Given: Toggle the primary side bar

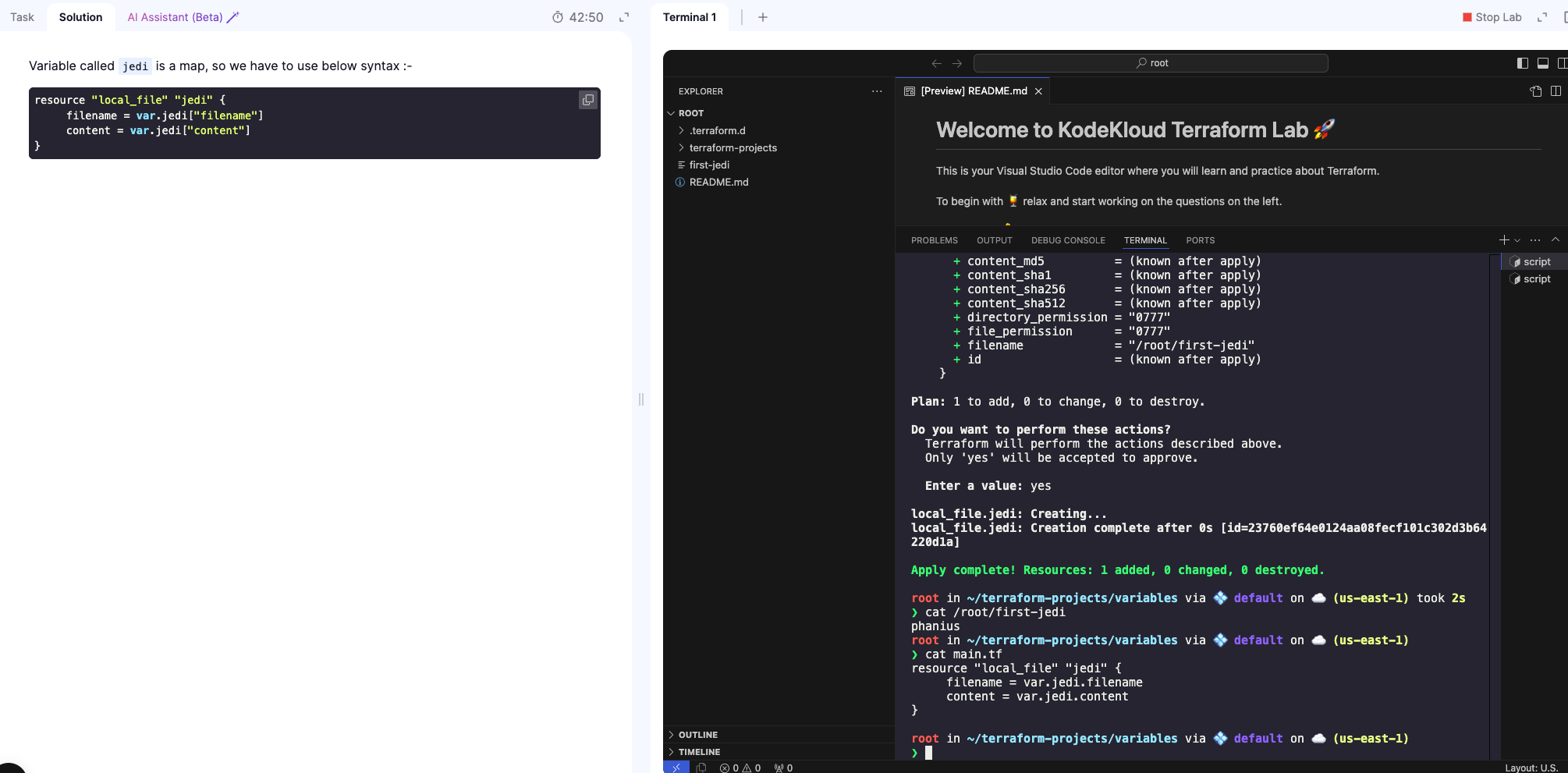Looking at the screenshot, I should [1523, 63].
